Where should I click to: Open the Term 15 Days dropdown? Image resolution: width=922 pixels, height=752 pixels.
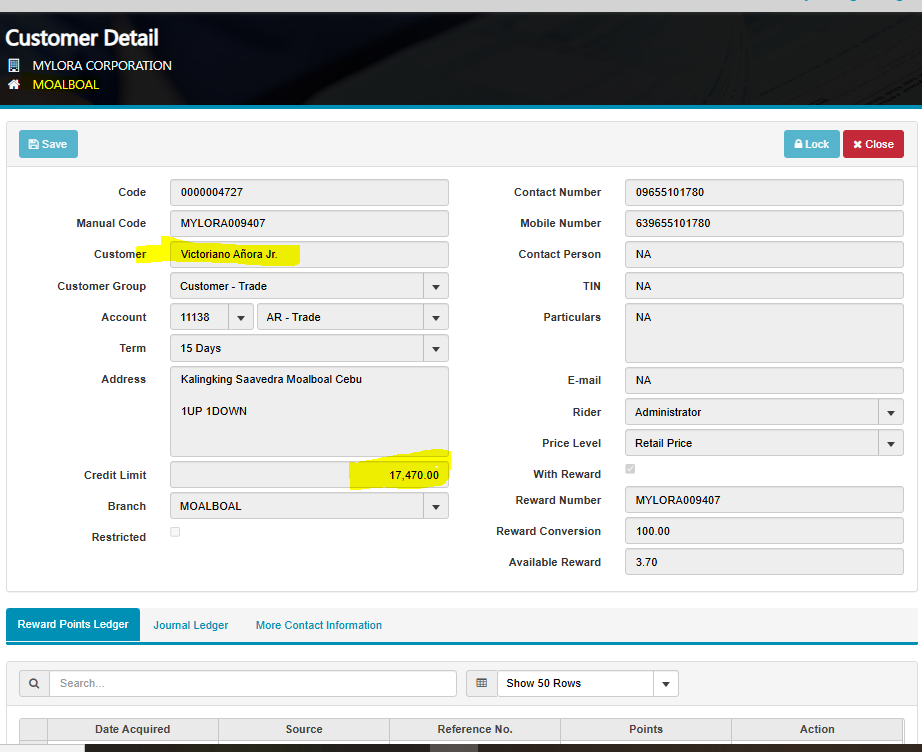coord(435,348)
